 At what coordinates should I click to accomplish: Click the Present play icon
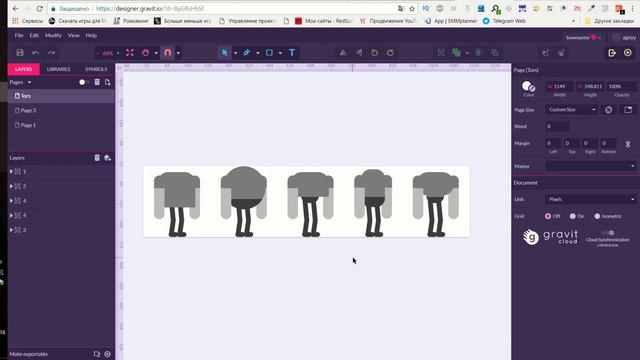pyautogui.click(x=628, y=53)
